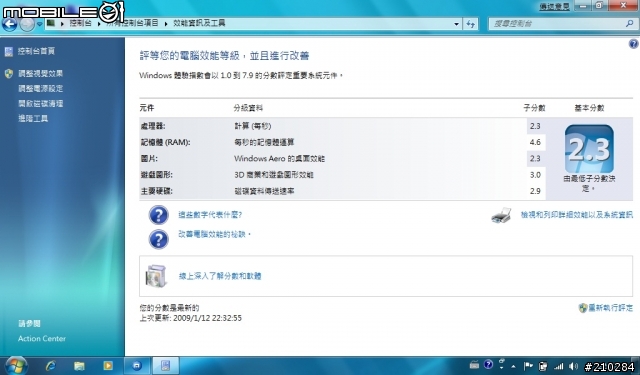Expand the address bar history dropdown
This screenshot has height=375, width=640.
pos(456,24)
